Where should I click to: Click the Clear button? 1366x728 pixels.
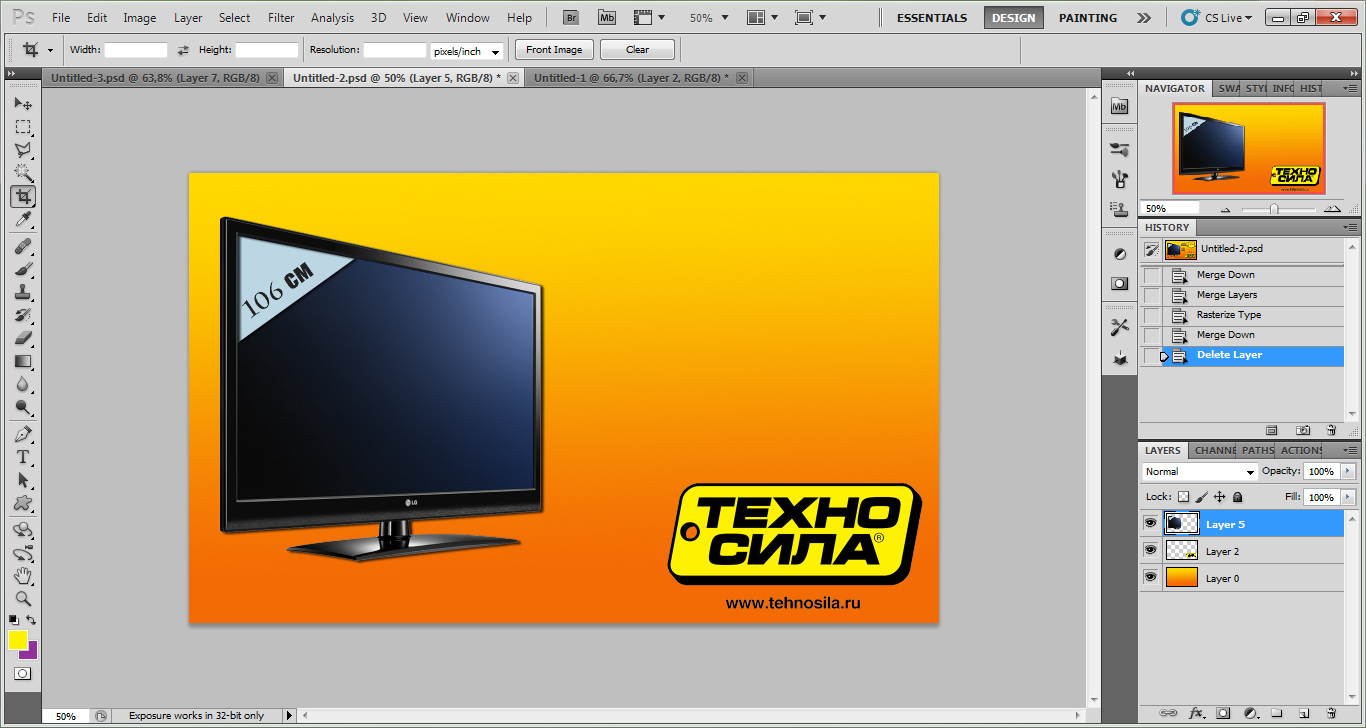pos(637,49)
